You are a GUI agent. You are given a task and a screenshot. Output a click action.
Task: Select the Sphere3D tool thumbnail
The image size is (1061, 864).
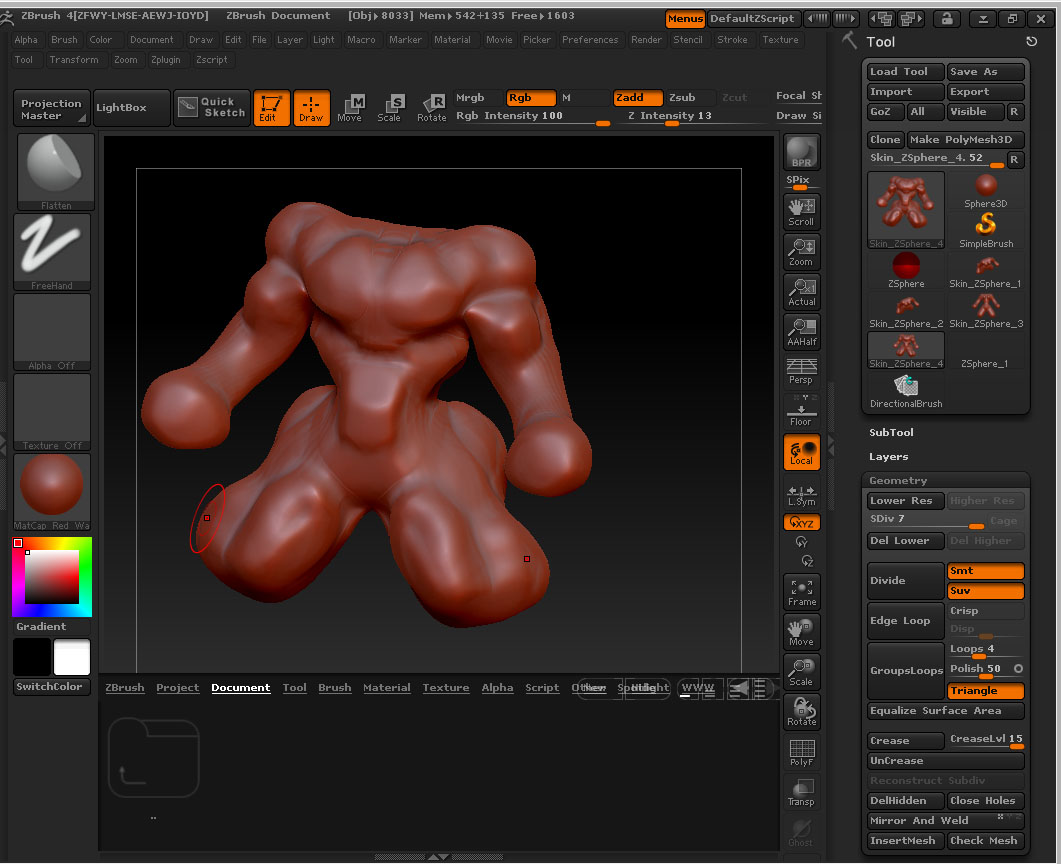point(986,191)
